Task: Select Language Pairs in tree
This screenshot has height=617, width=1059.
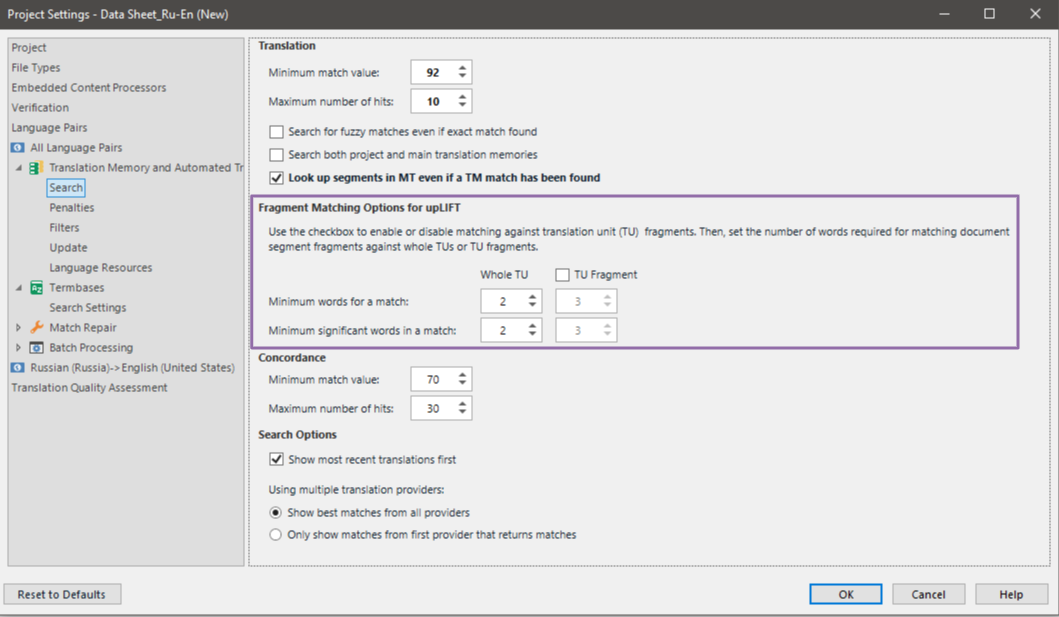Action: click(x=49, y=128)
